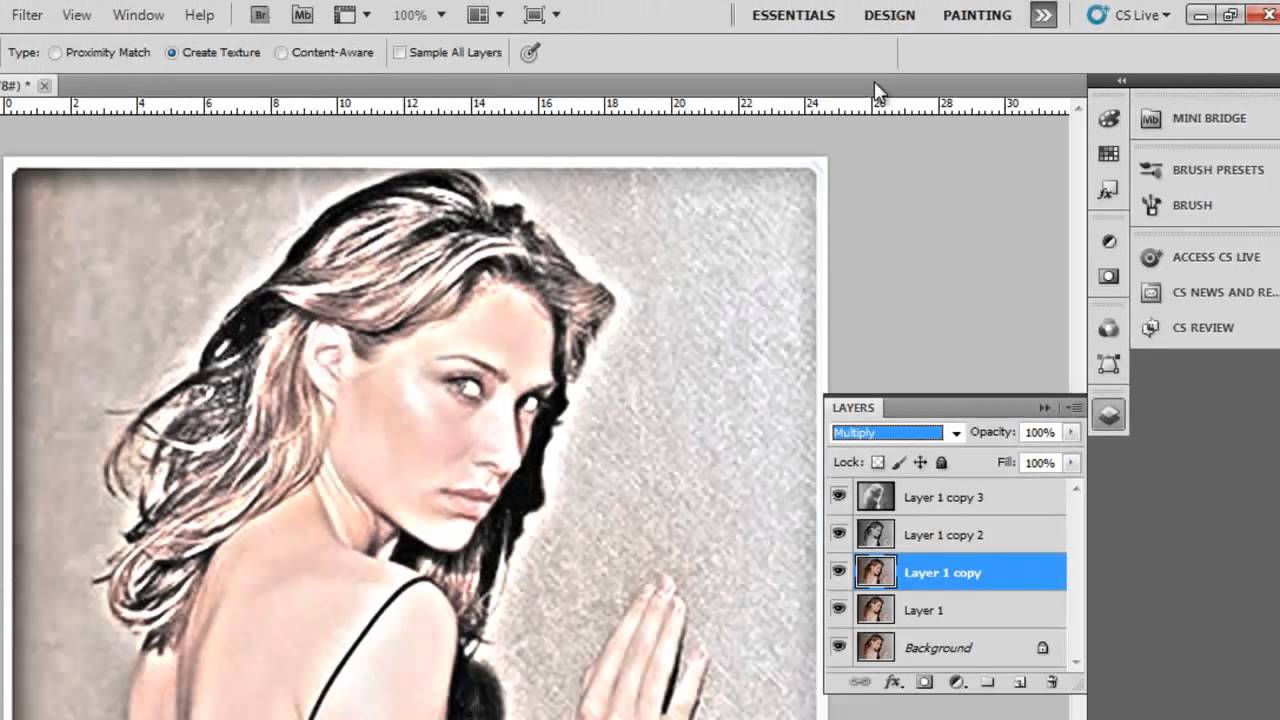Select the Layers panel tab
The height and width of the screenshot is (720, 1280).
point(853,408)
